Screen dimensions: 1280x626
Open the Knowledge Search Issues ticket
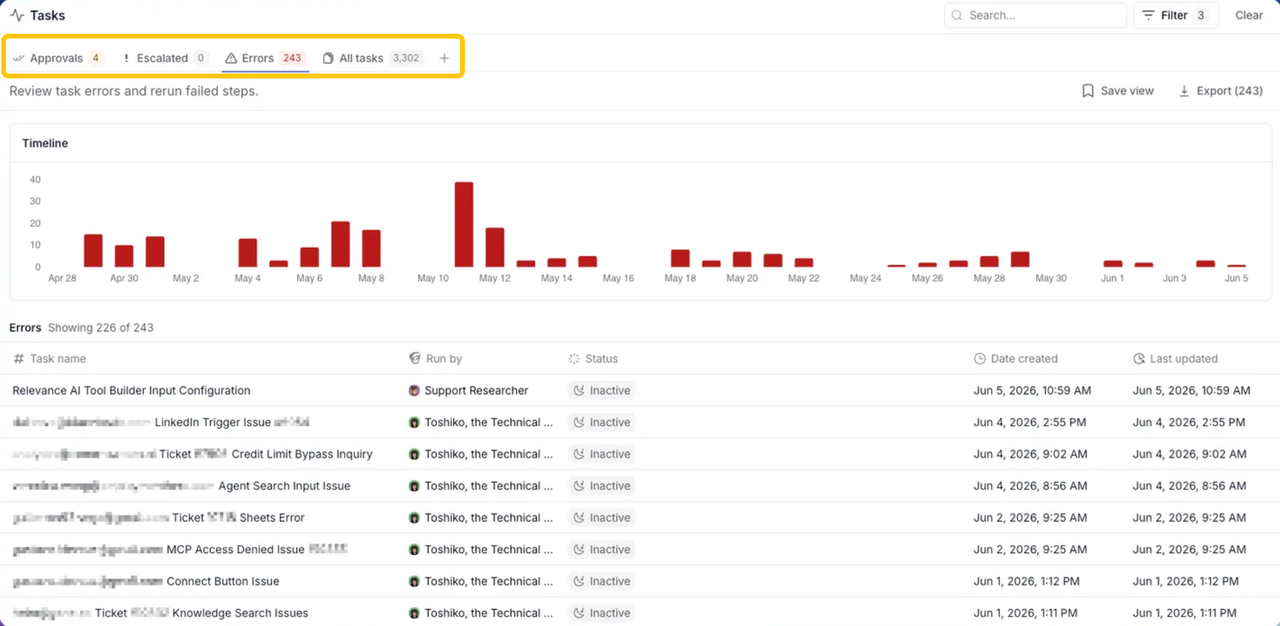[x=160, y=613]
